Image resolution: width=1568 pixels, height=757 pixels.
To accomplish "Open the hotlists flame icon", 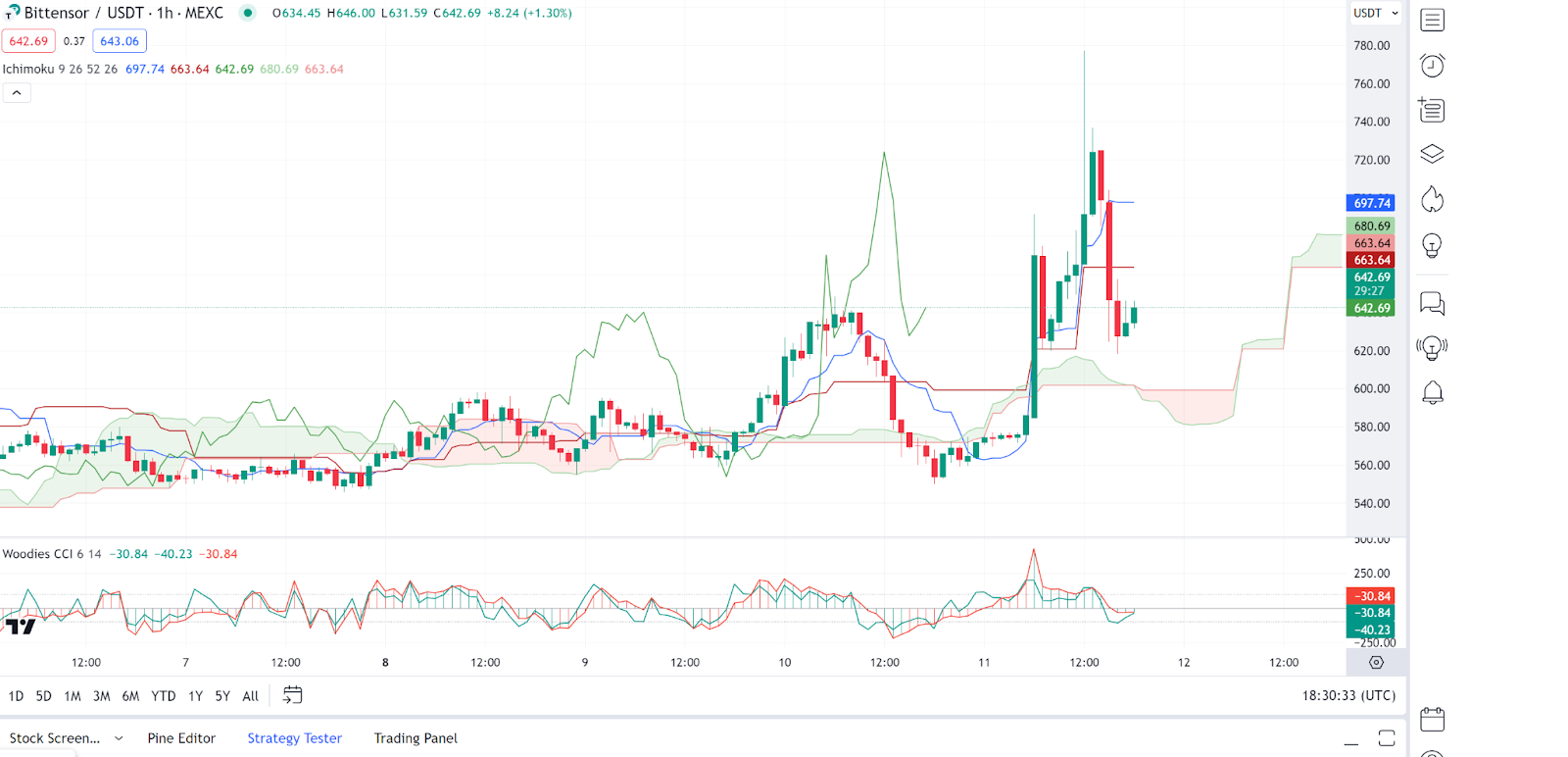I will 1432,200.
